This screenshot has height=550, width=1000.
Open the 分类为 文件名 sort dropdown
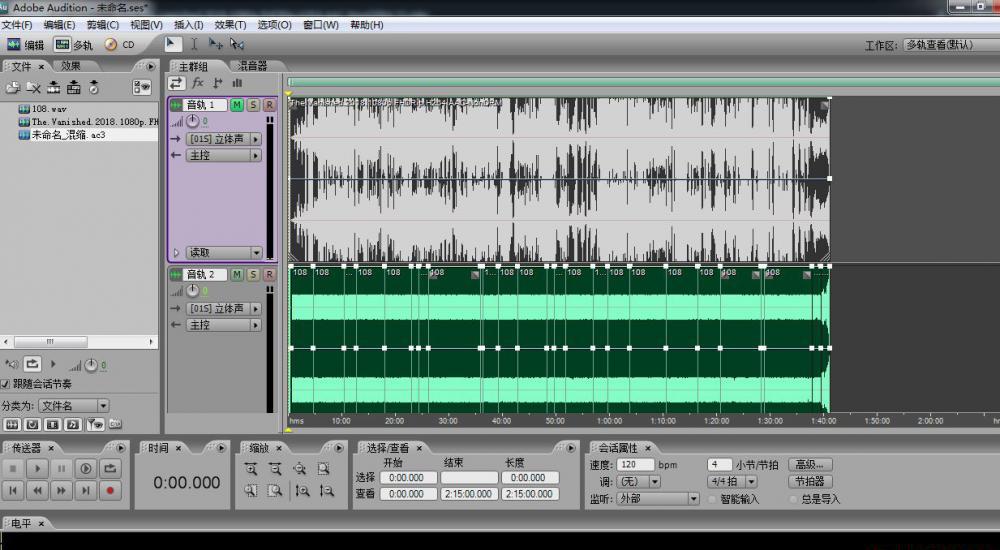click(74, 406)
